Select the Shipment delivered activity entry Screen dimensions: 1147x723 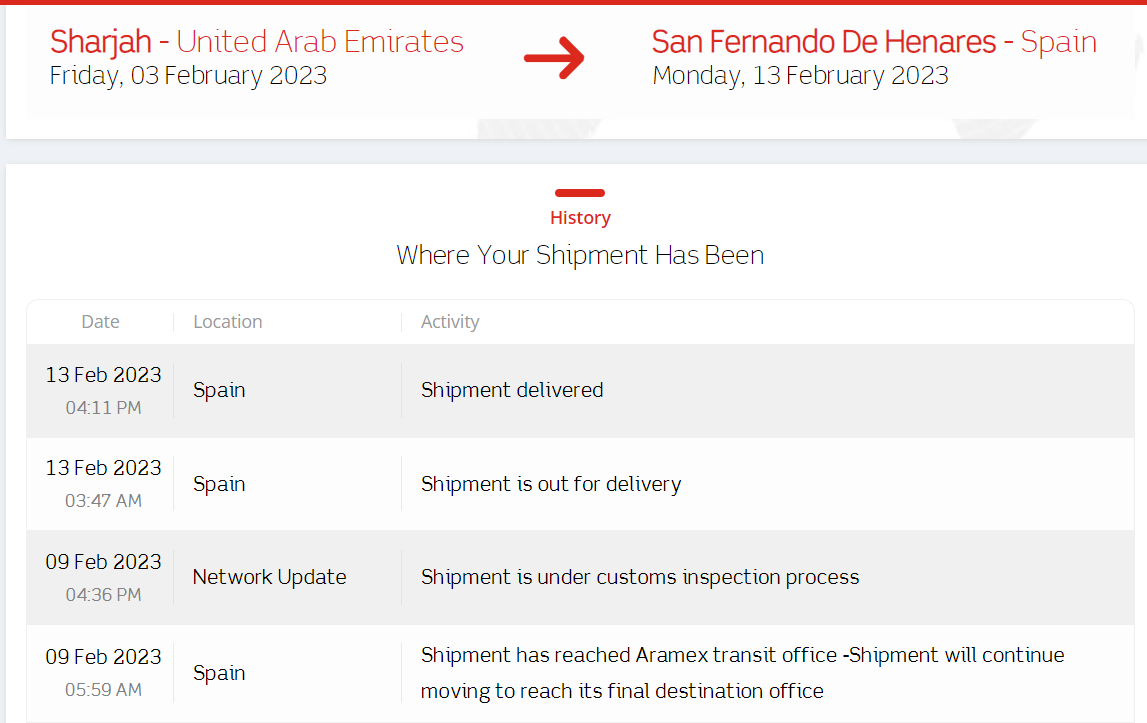click(512, 390)
